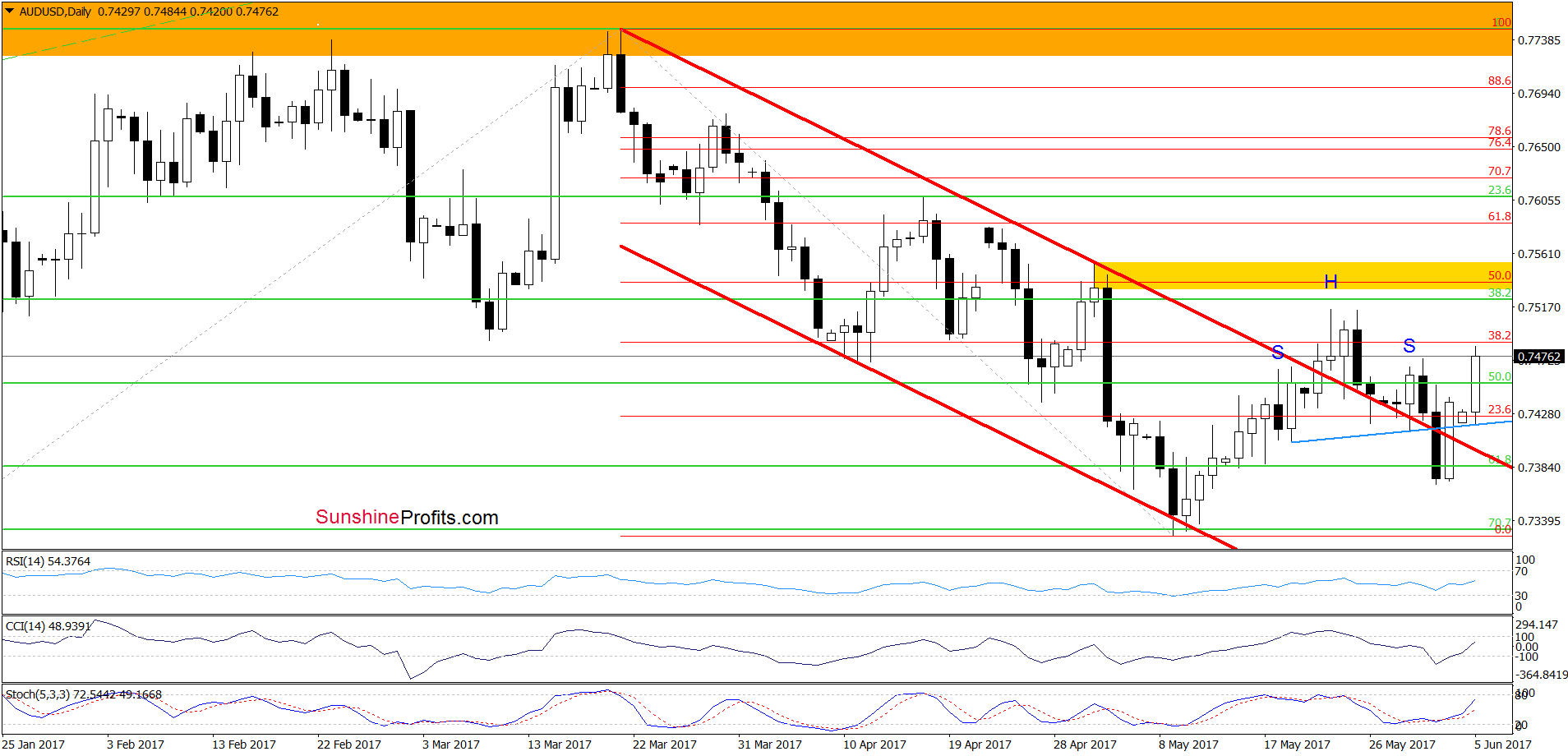Click the 0.73395 price axis label
Image resolution: width=1568 pixels, height=756 pixels.
tap(1538, 521)
